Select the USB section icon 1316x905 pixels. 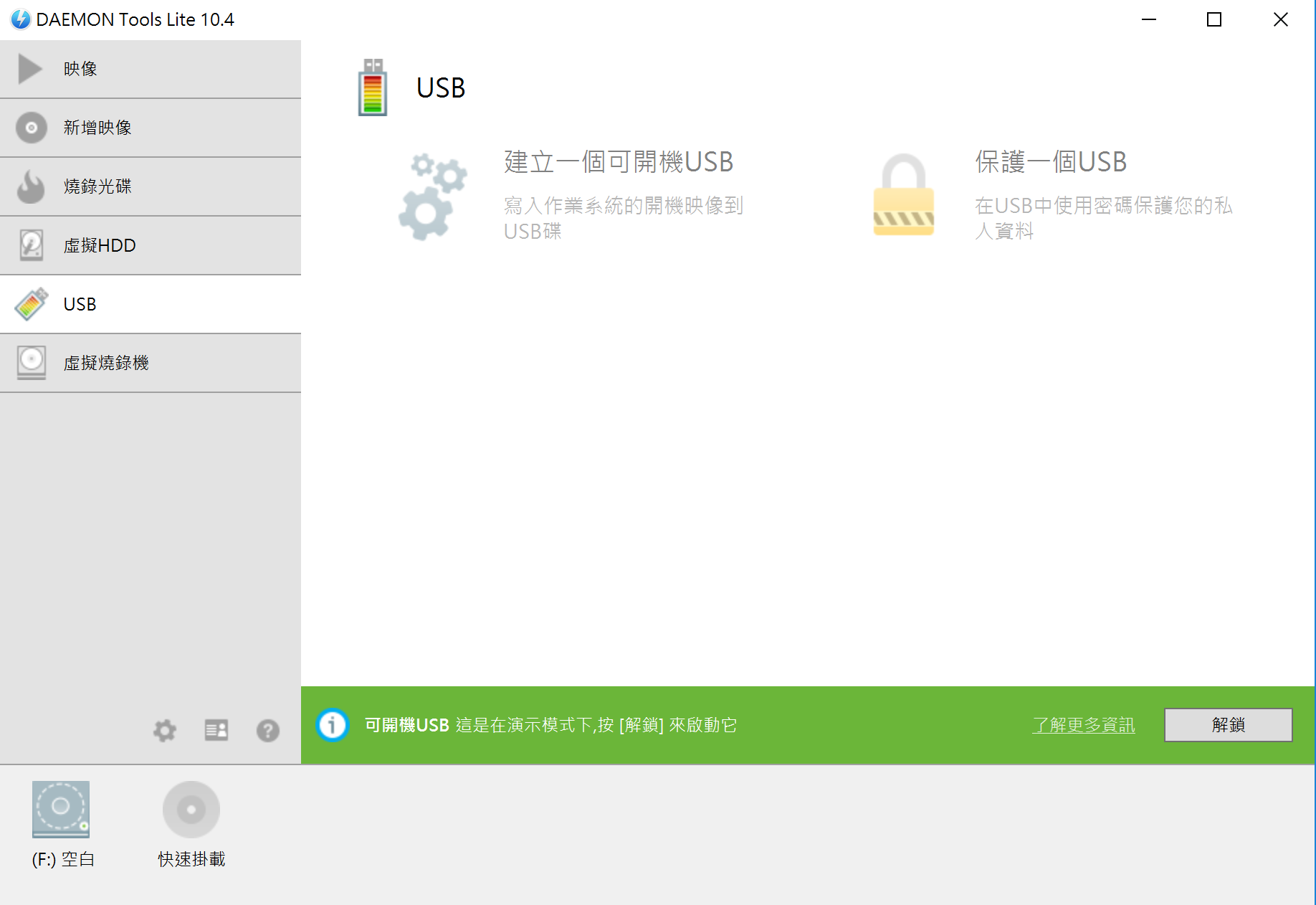31,303
